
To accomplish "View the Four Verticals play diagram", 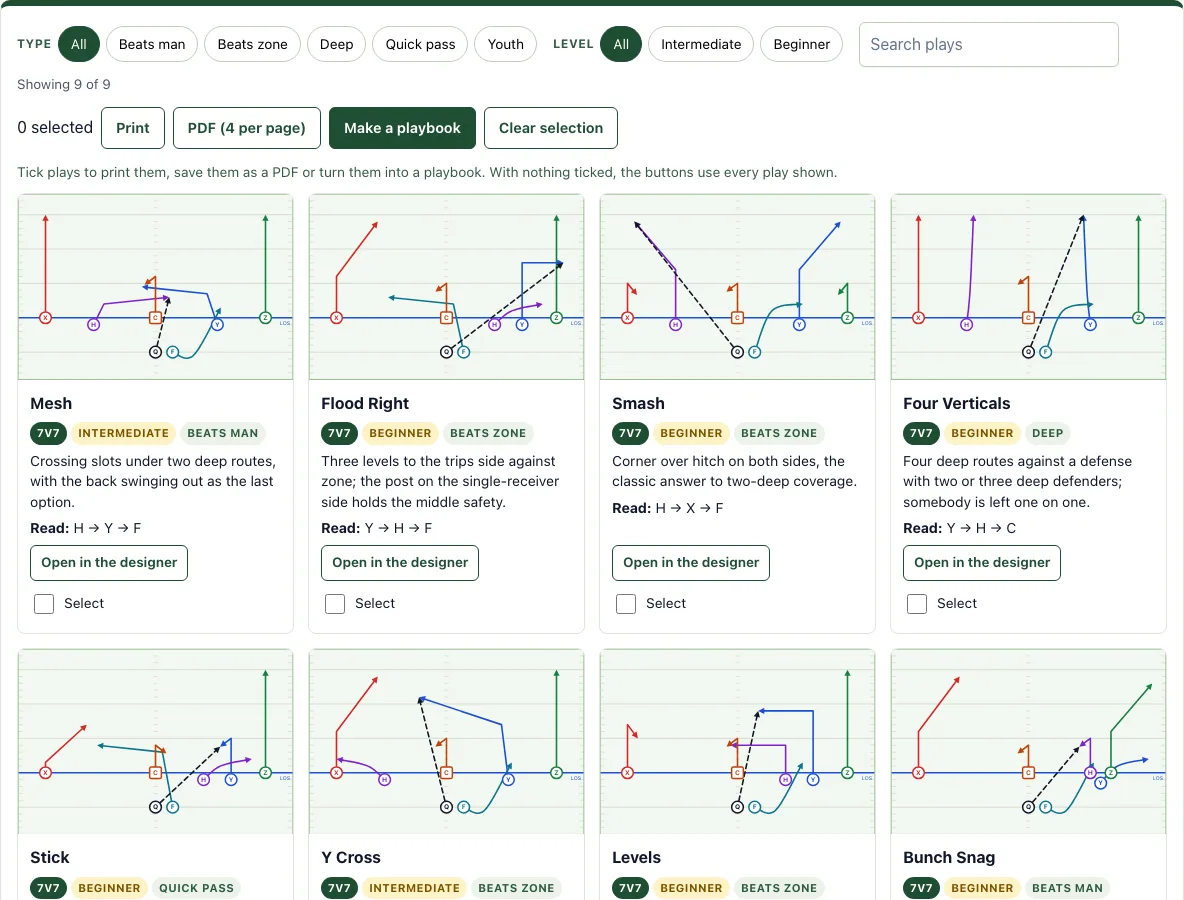I will (1028, 287).
